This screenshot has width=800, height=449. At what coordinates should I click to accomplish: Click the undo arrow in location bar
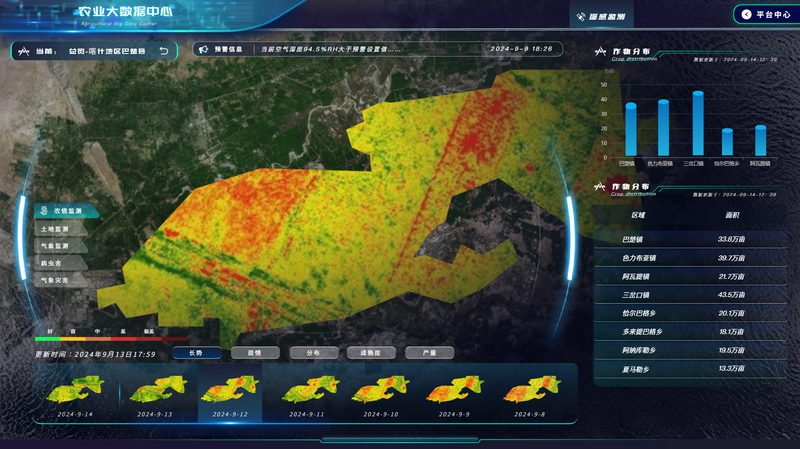164,51
